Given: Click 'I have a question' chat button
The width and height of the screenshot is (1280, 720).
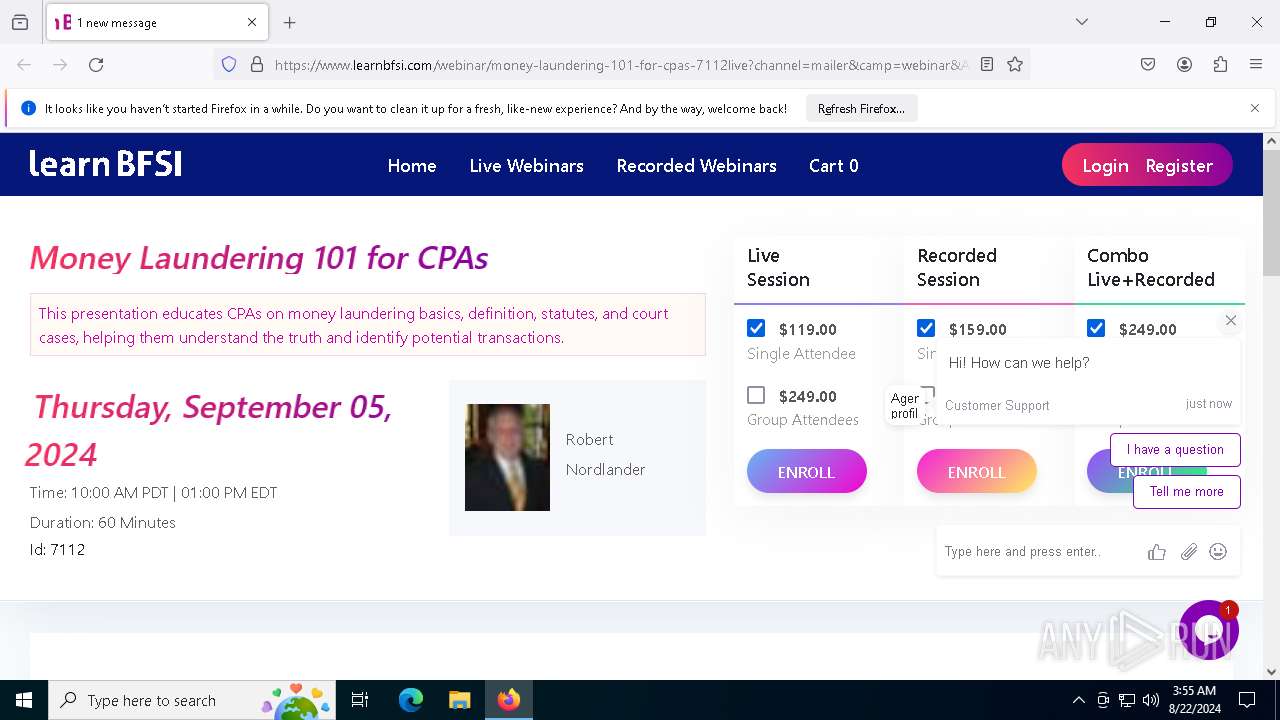Looking at the screenshot, I should click(x=1175, y=450).
